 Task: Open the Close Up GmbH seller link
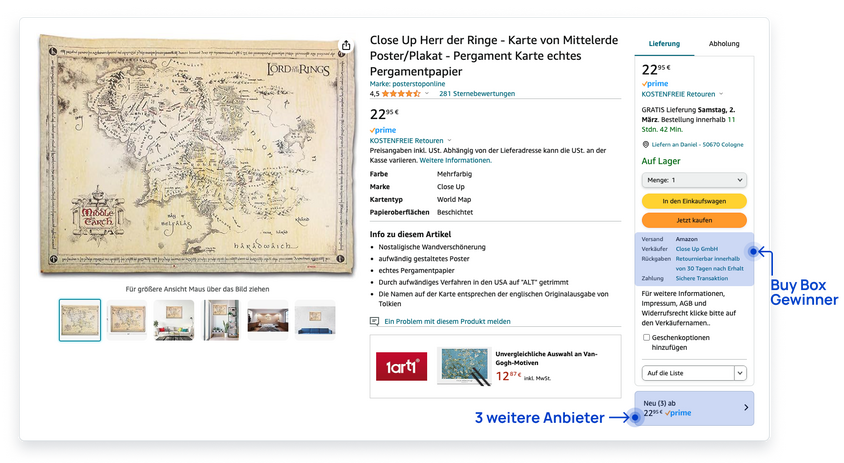[697, 249]
